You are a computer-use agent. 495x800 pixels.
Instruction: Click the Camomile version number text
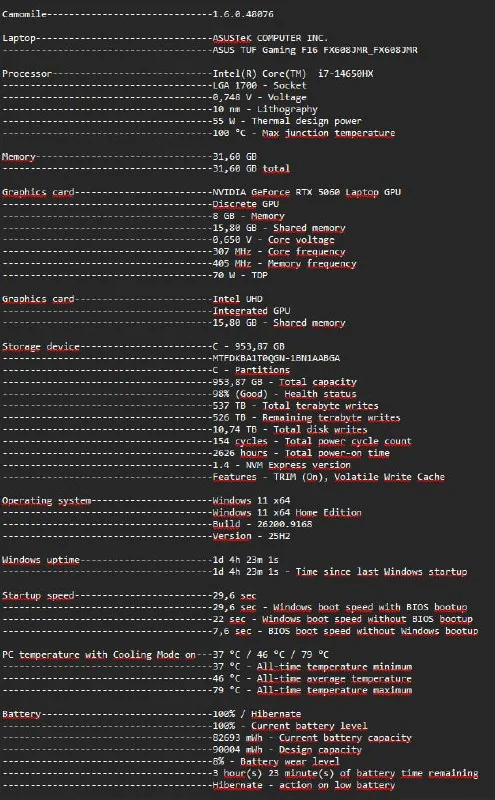coord(243,14)
